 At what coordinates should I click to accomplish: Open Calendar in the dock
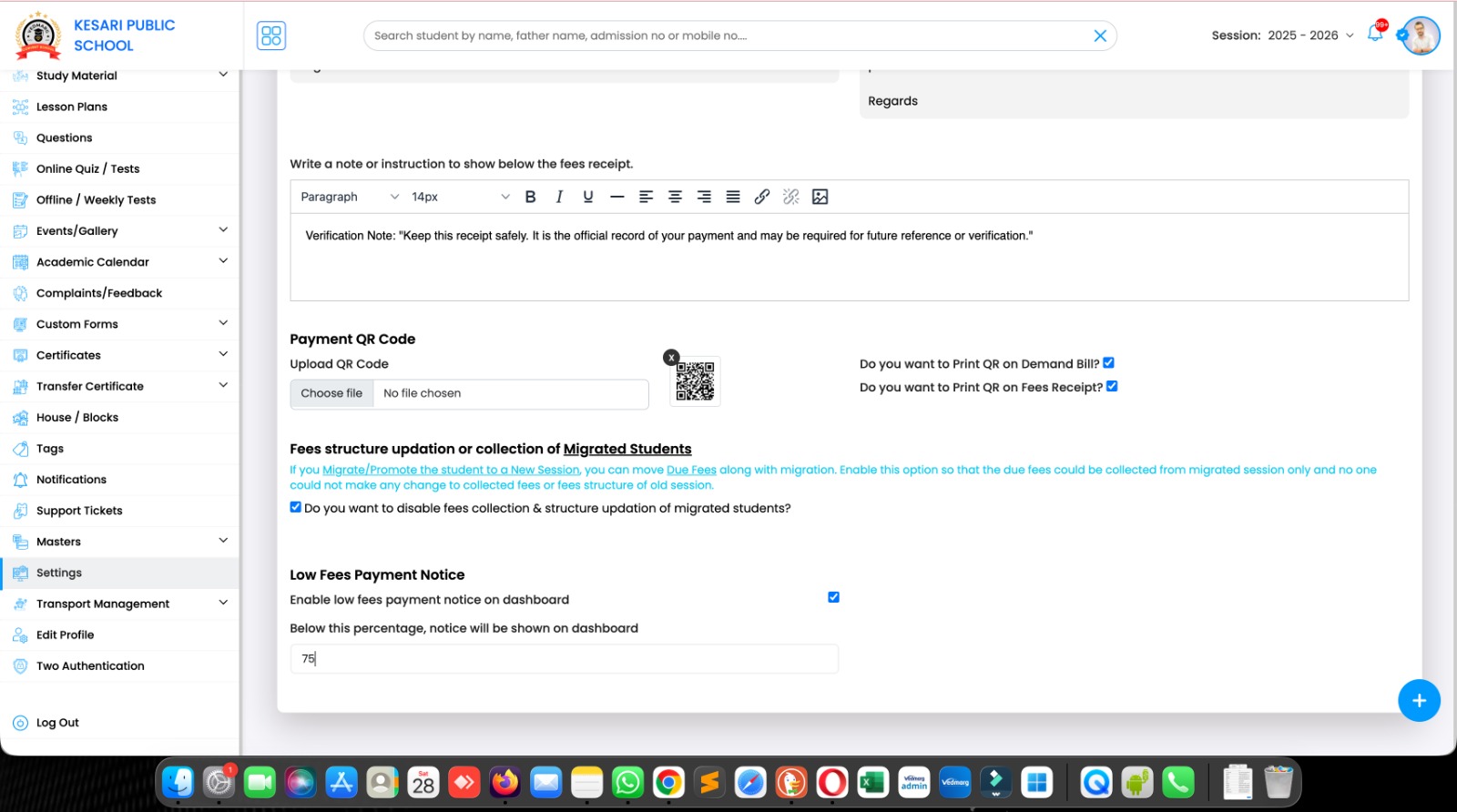point(423,782)
